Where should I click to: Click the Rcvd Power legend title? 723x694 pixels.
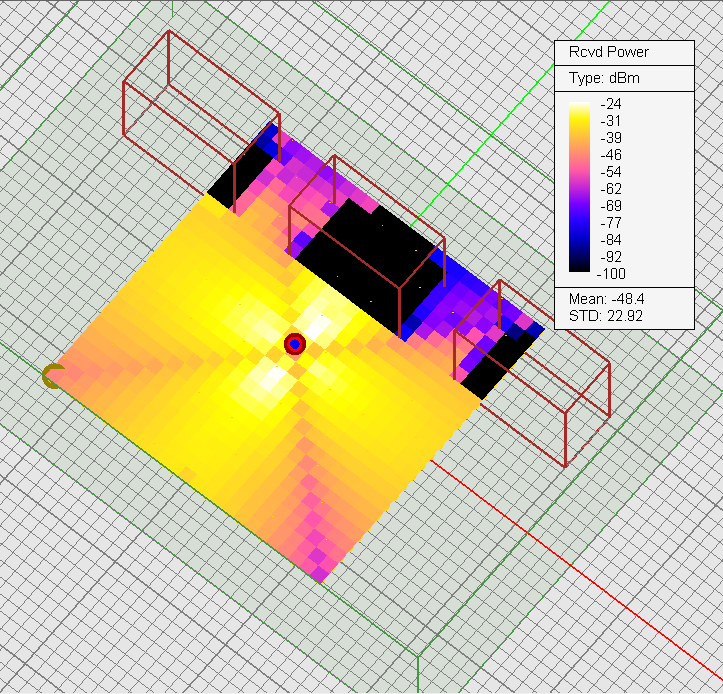click(608, 52)
